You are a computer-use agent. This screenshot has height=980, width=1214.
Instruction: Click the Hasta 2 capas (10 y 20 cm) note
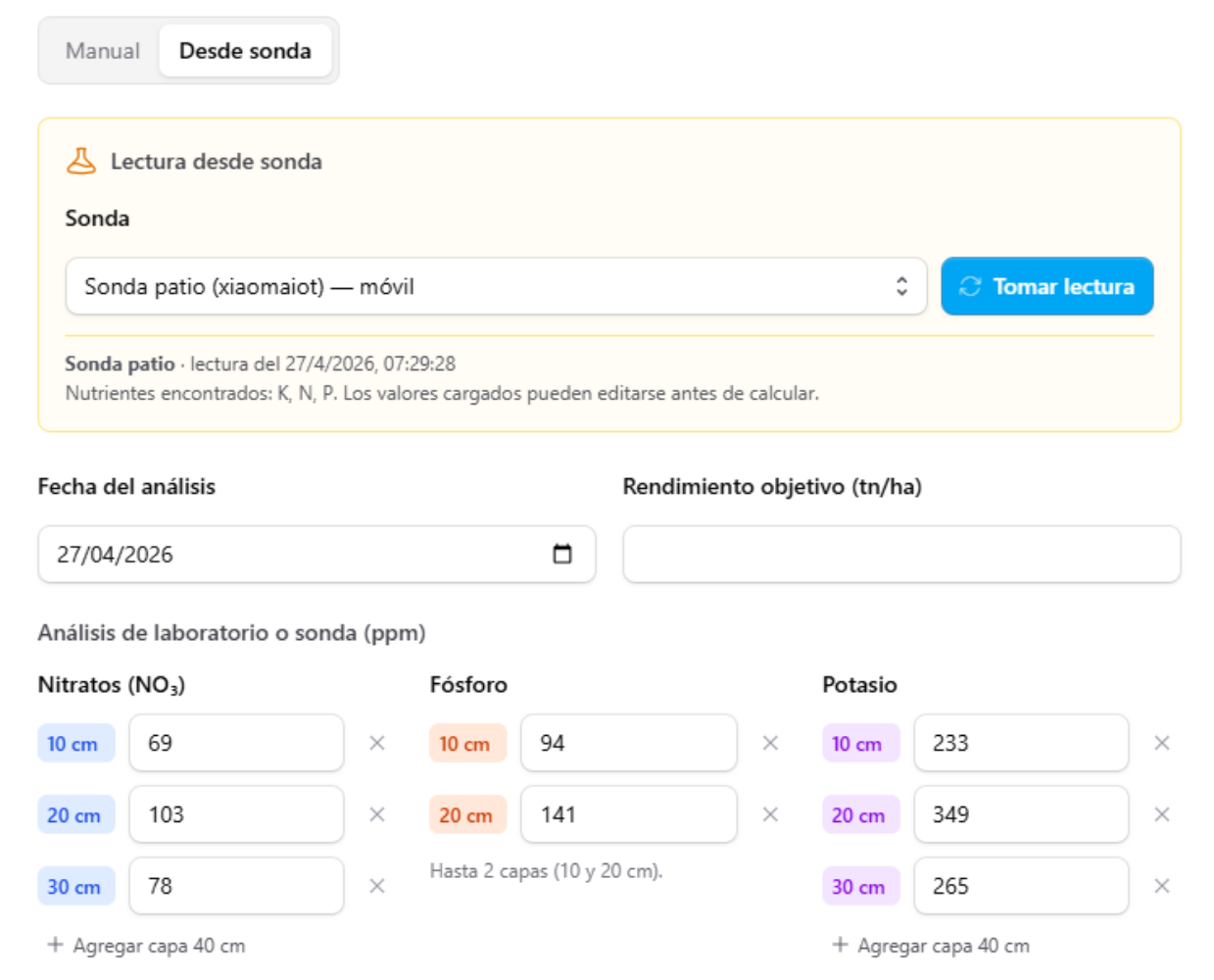546,870
